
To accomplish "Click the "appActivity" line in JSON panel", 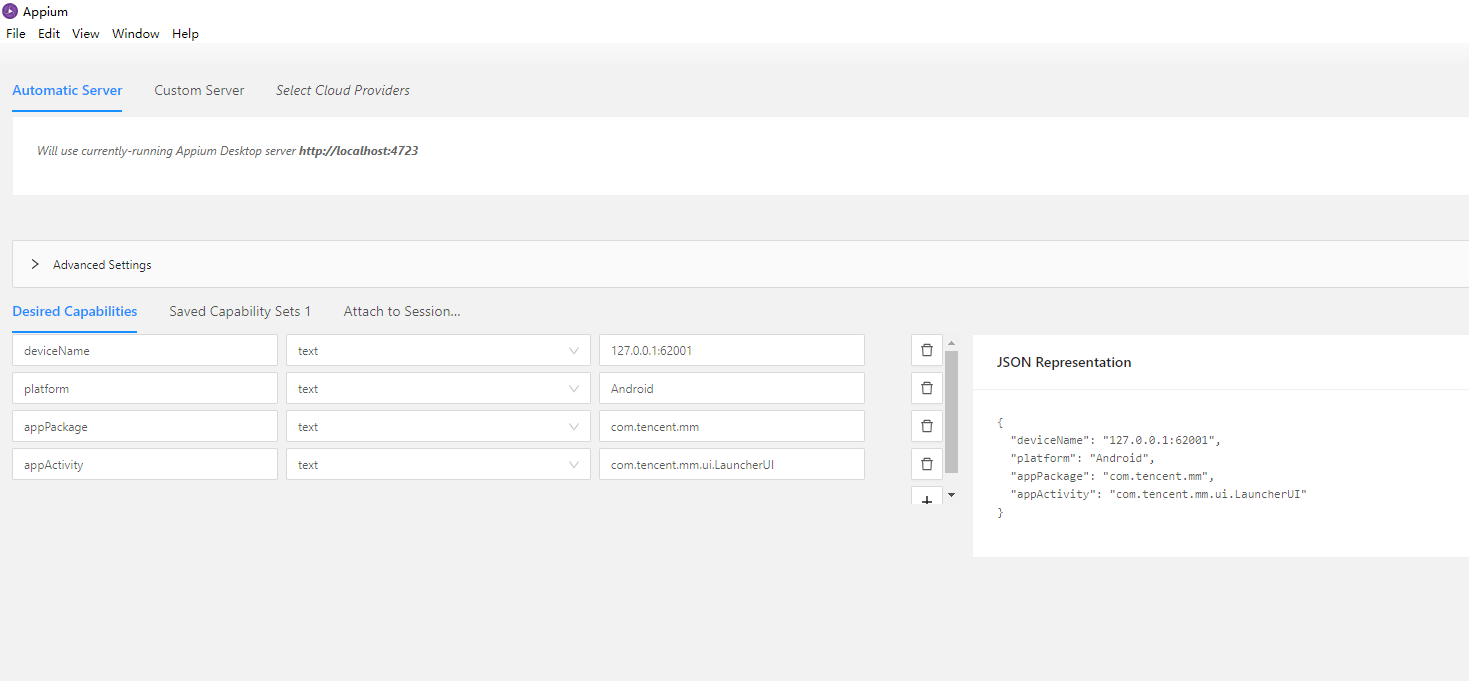I will (1159, 494).
